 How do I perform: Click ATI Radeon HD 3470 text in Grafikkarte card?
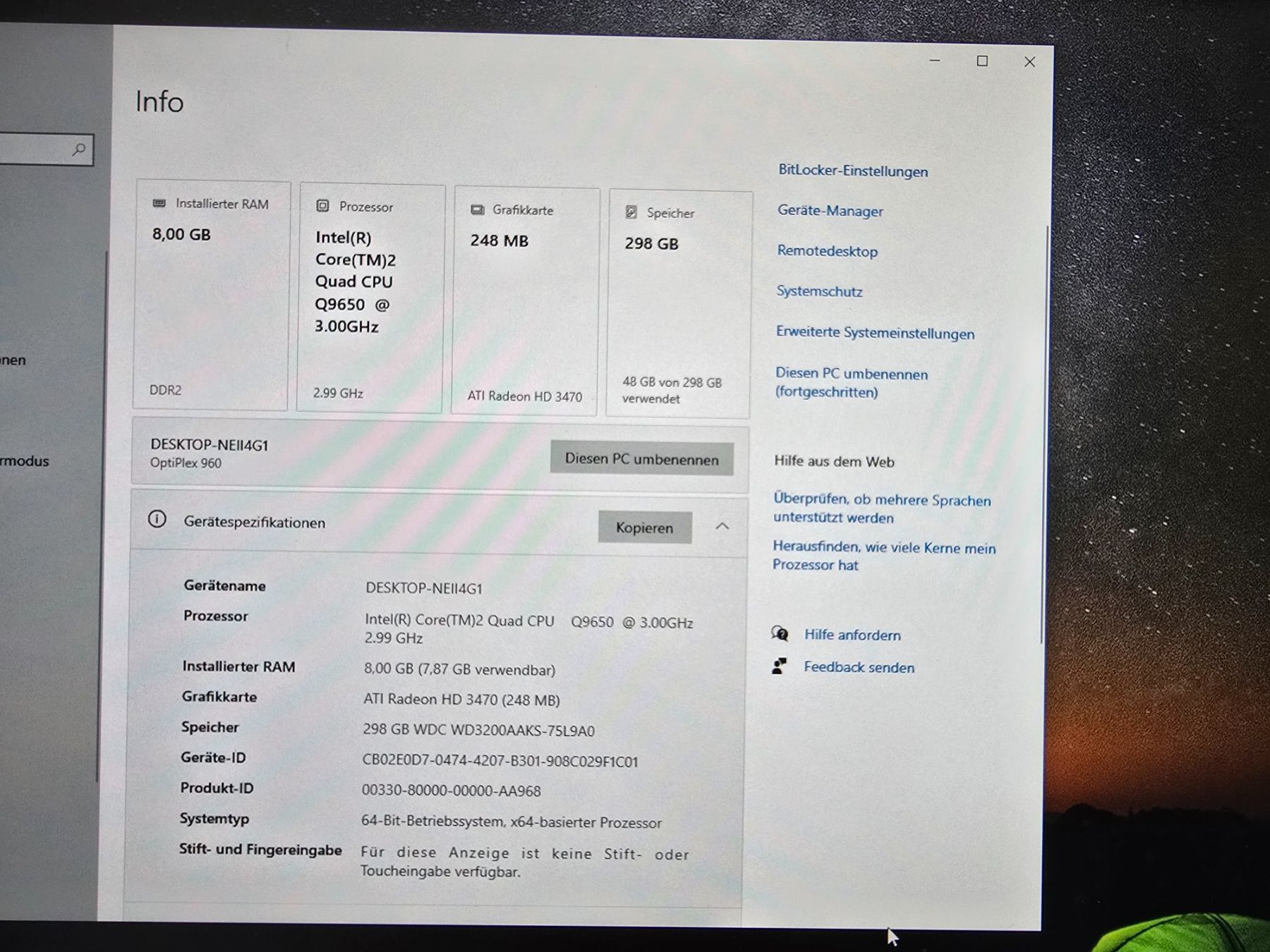tap(525, 396)
